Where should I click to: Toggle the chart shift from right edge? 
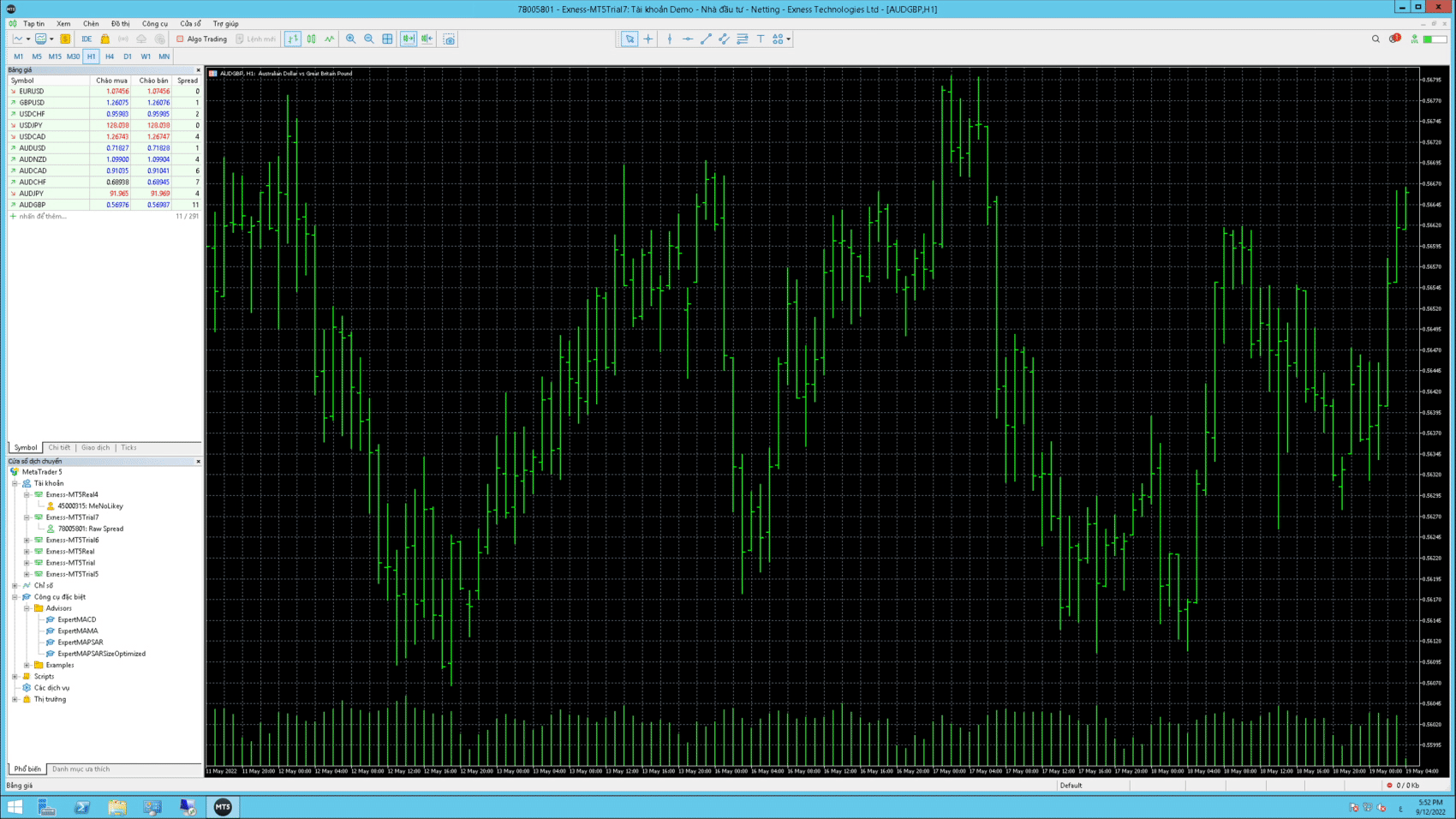(427, 39)
